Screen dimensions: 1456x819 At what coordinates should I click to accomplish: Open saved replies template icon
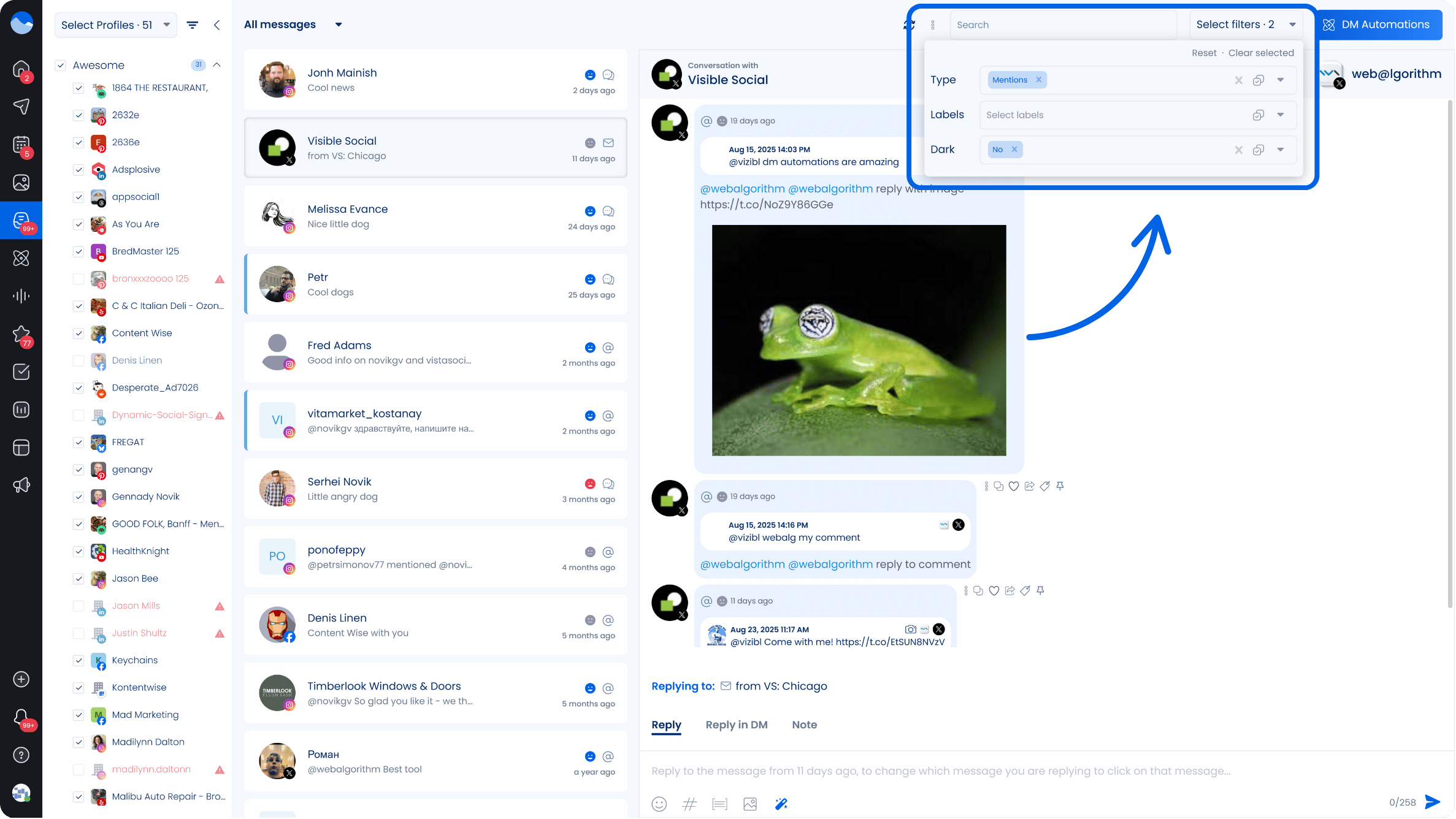(720, 805)
